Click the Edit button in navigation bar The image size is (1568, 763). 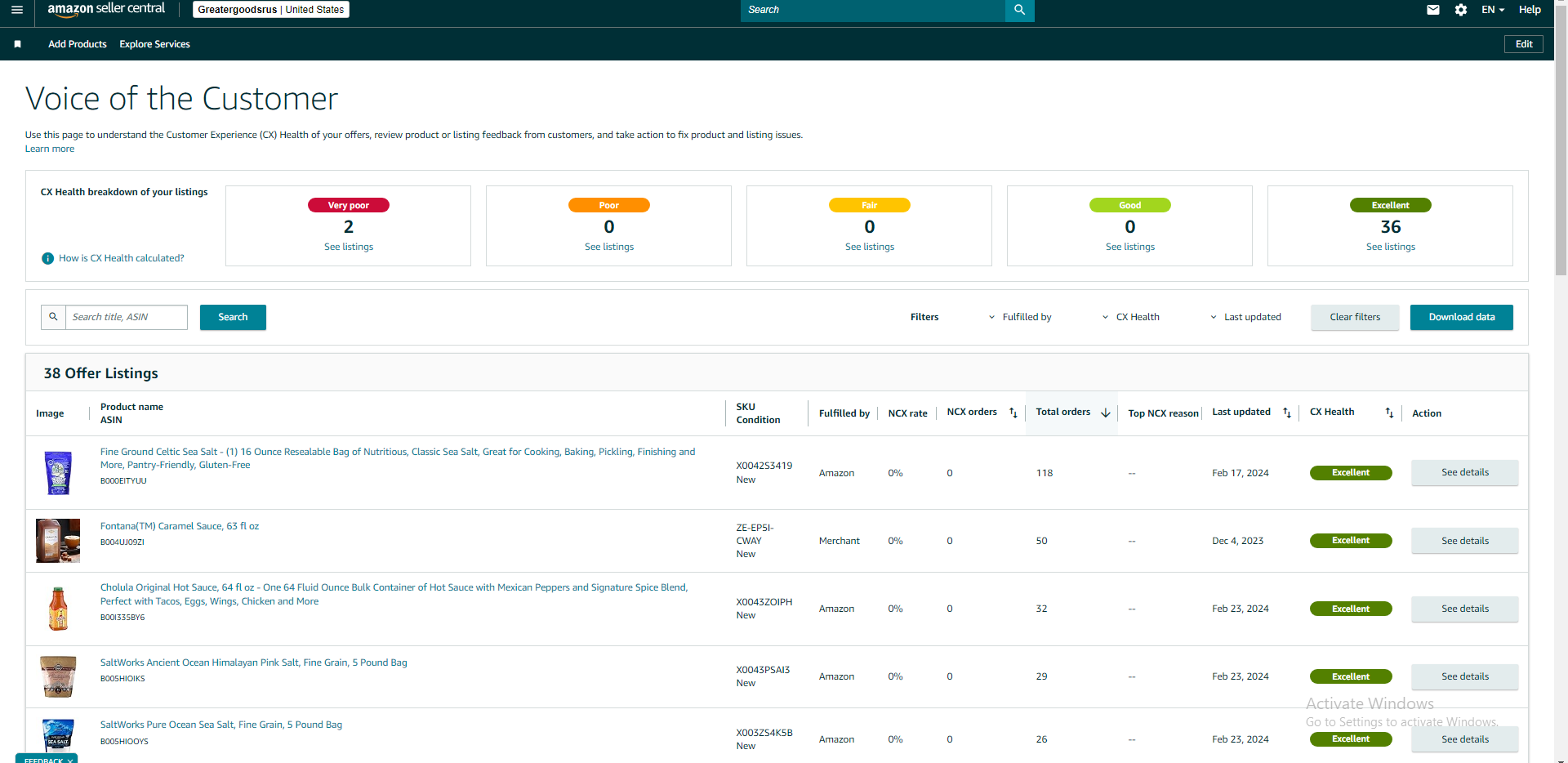[x=1524, y=44]
